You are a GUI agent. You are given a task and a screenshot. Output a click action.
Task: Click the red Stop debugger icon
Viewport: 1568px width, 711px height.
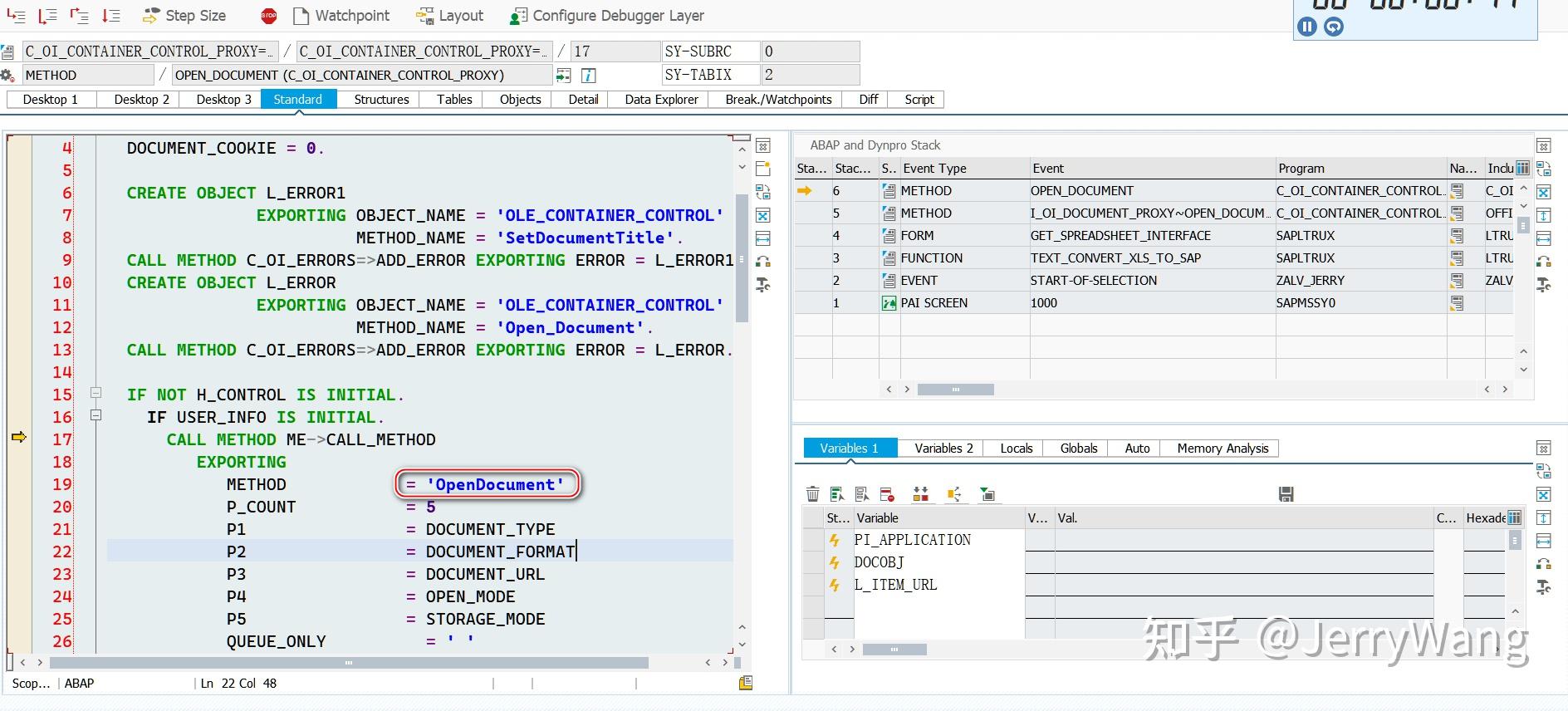pos(268,16)
